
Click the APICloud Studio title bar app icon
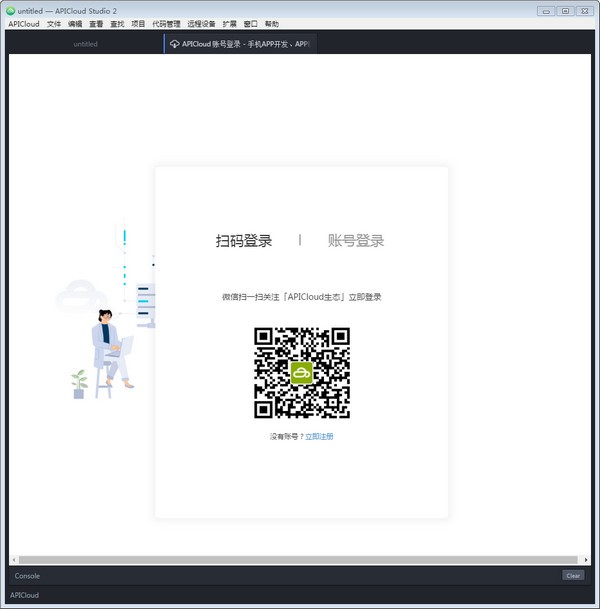click(11, 10)
